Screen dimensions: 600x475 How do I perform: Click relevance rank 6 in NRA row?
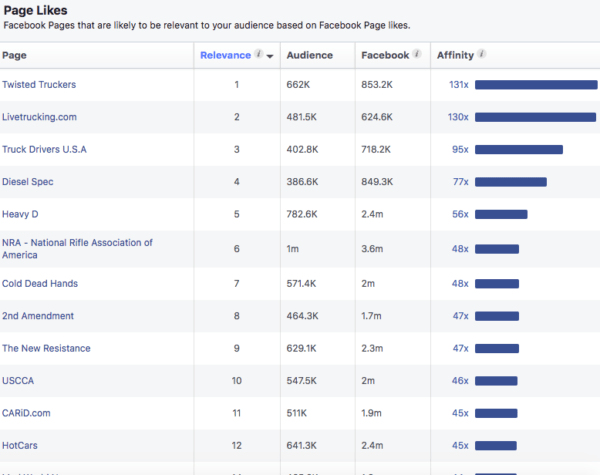237,249
